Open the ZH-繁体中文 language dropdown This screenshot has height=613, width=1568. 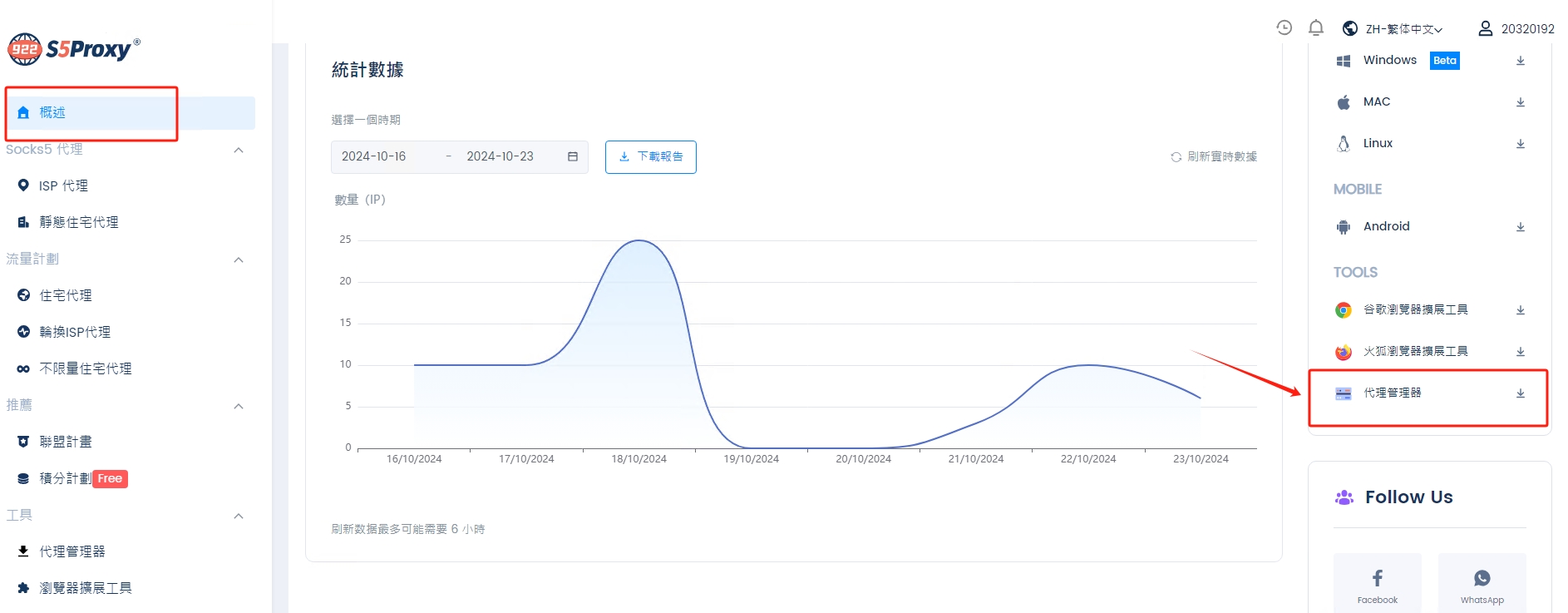tap(1393, 29)
